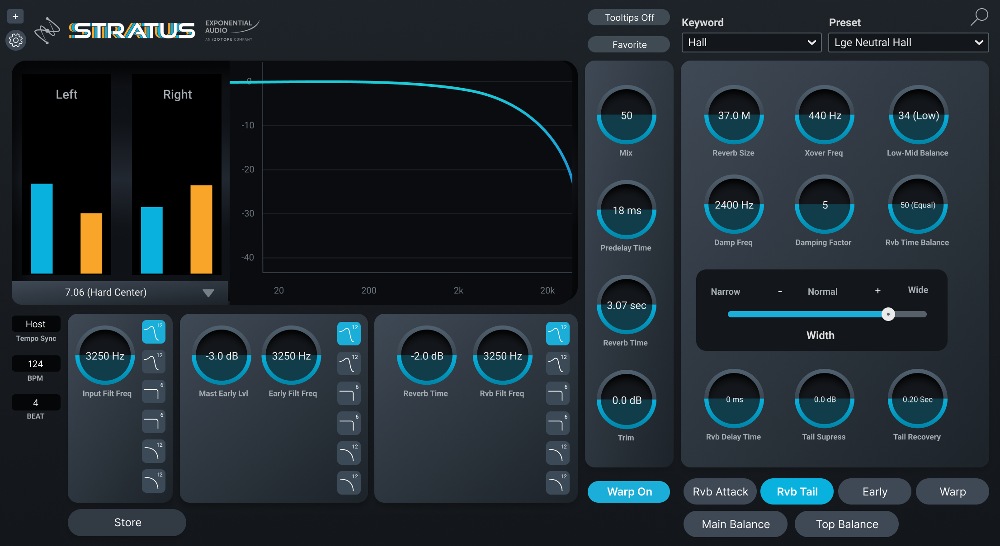The image size is (1000, 546).
Task: Open the Preset dropdown Lge Neutral Hall
Action: [x=908, y=42]
